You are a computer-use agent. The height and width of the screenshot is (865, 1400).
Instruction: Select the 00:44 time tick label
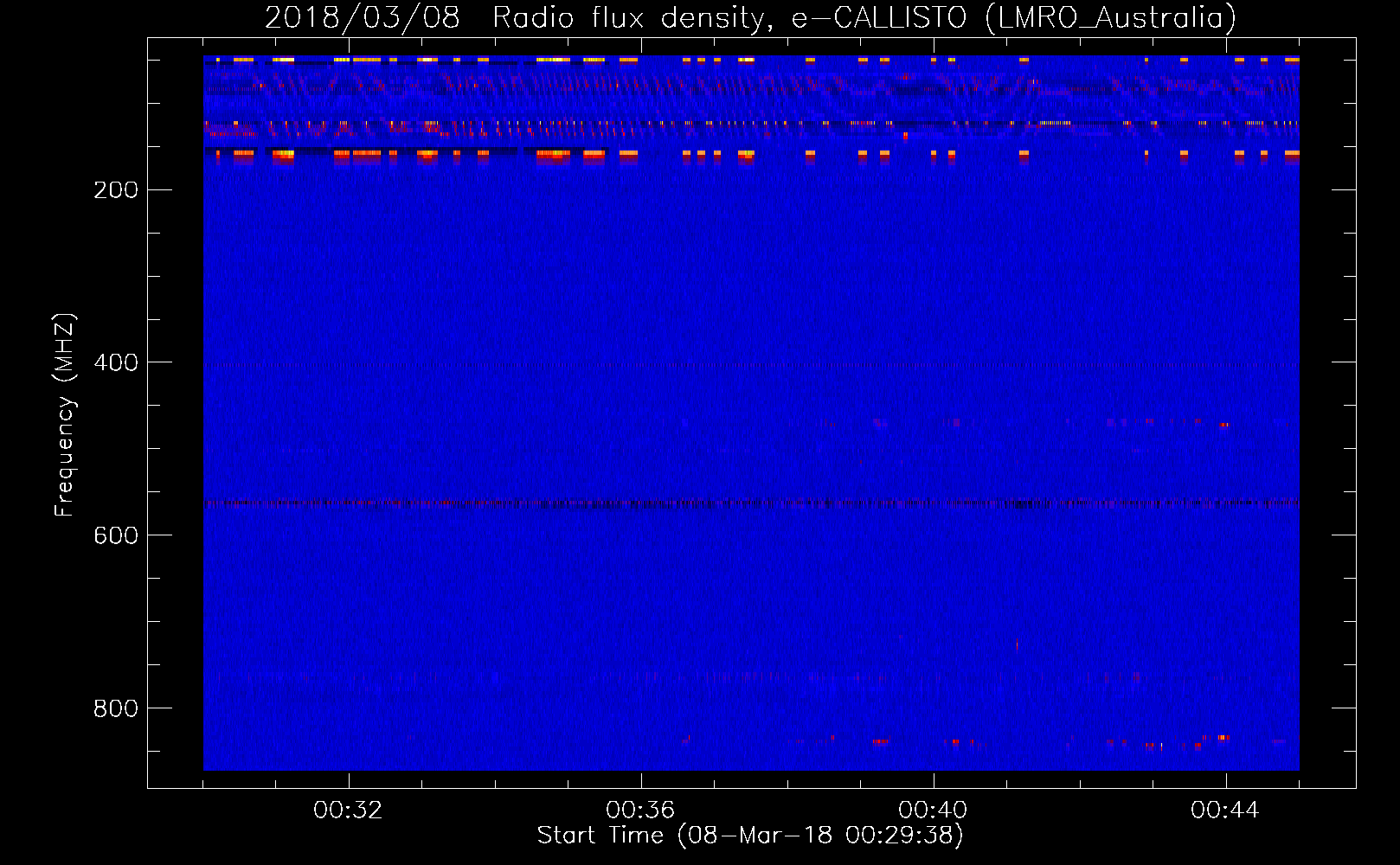pos(1224,811)
